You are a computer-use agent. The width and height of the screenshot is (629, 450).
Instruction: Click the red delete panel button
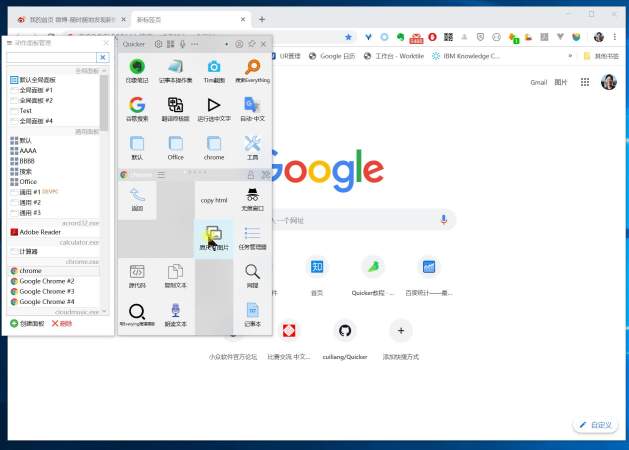click(61, 323)
